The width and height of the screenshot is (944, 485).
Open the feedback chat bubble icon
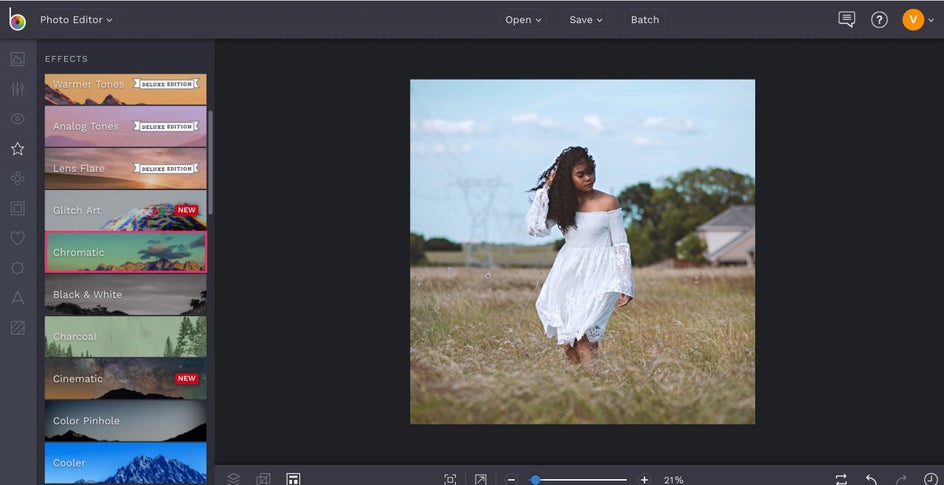pyautogui.click(x=846, y=20)
